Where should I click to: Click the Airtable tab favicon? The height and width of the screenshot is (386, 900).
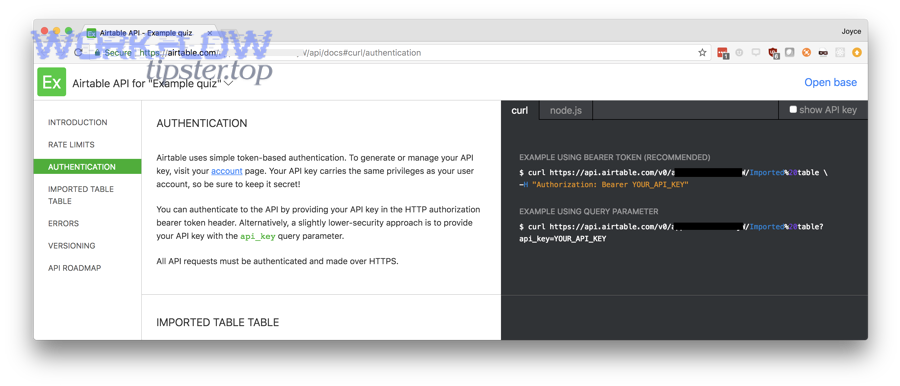pos(91,33)
